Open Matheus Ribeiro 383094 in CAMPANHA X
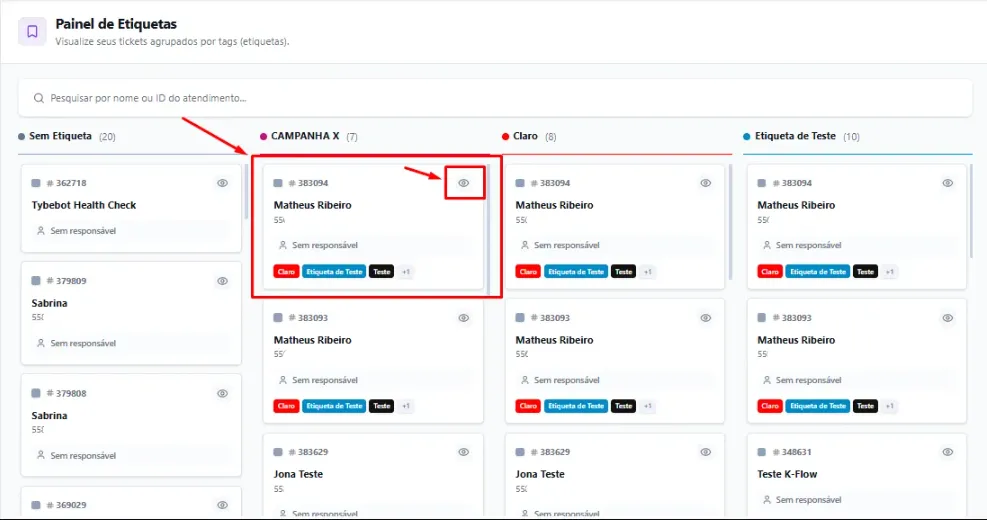This screenshot has width=987, height=520. click(373, 227)
